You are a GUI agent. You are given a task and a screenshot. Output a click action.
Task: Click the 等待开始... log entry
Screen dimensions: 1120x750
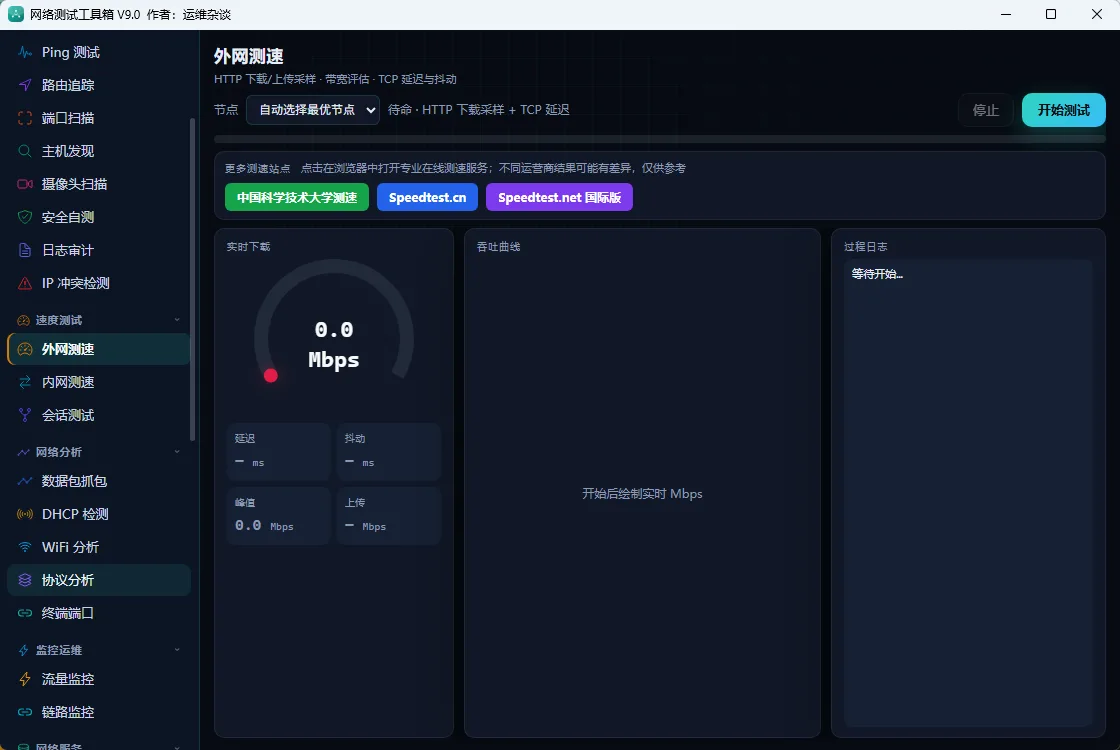coord(877,274)
